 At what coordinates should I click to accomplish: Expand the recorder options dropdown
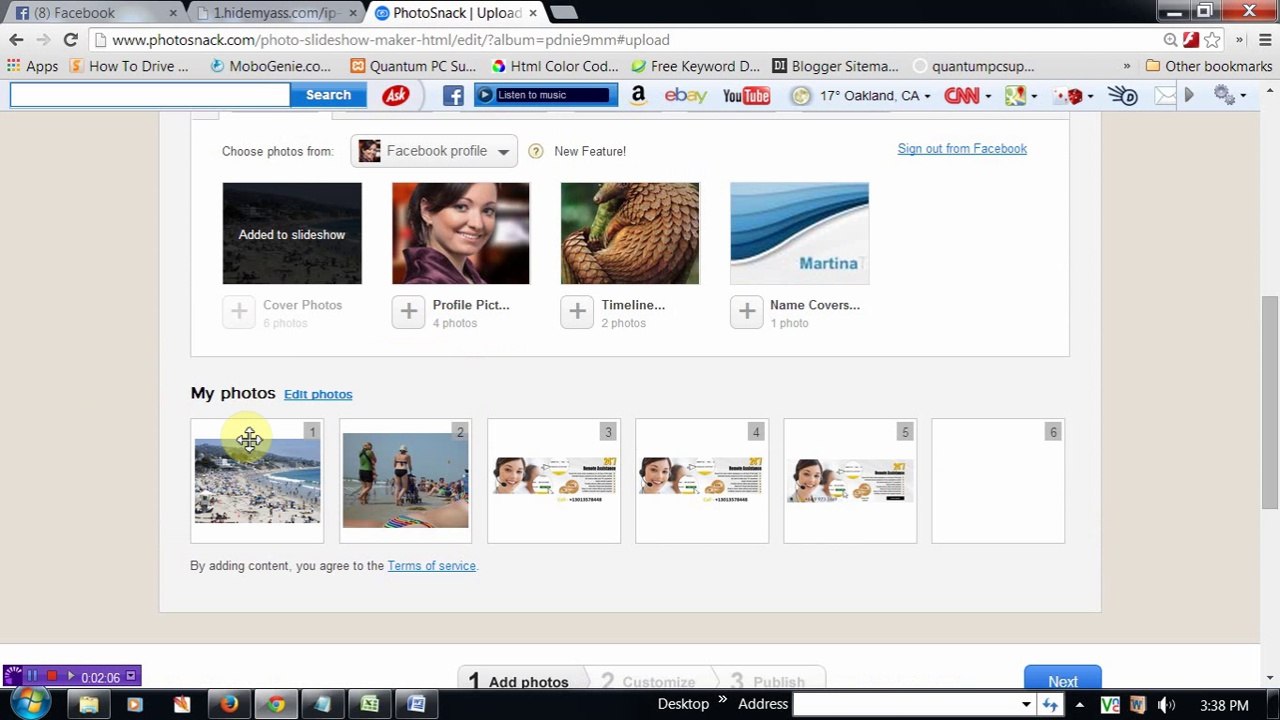[x=130, y=677]
